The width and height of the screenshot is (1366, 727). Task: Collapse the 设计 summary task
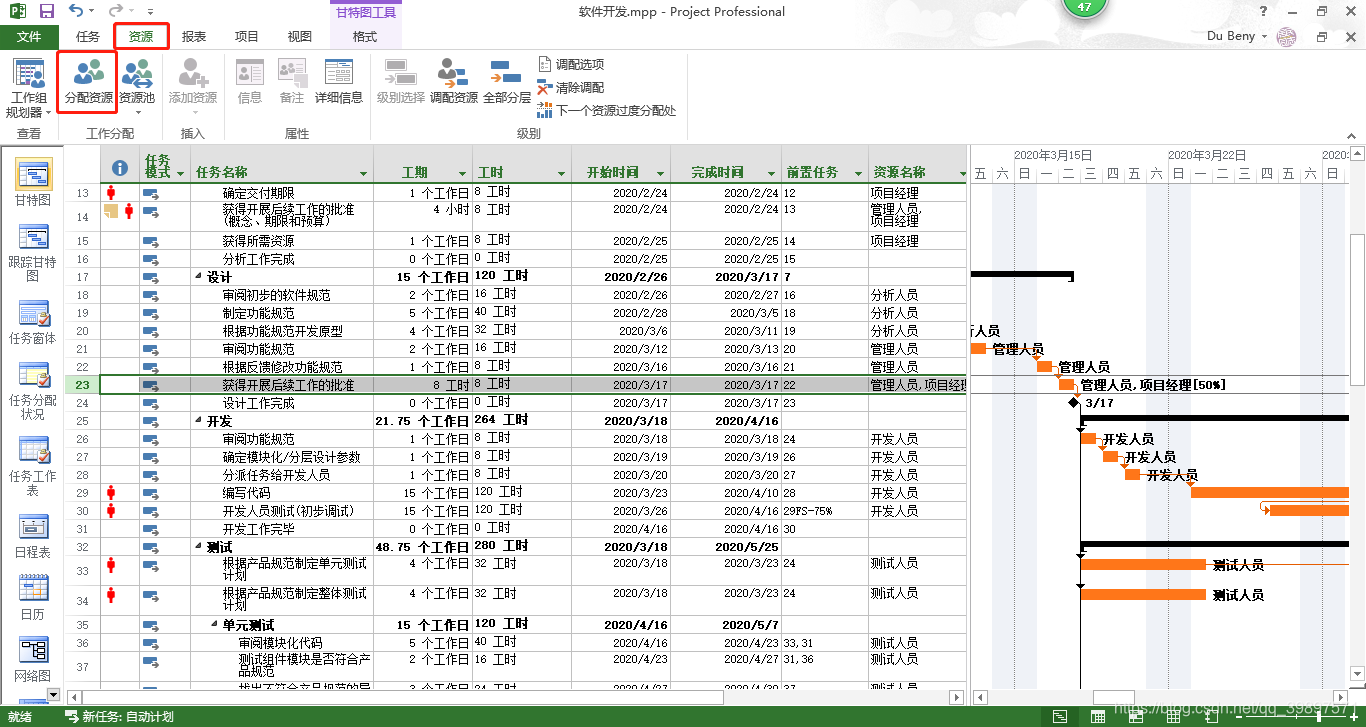click(198, 277)
